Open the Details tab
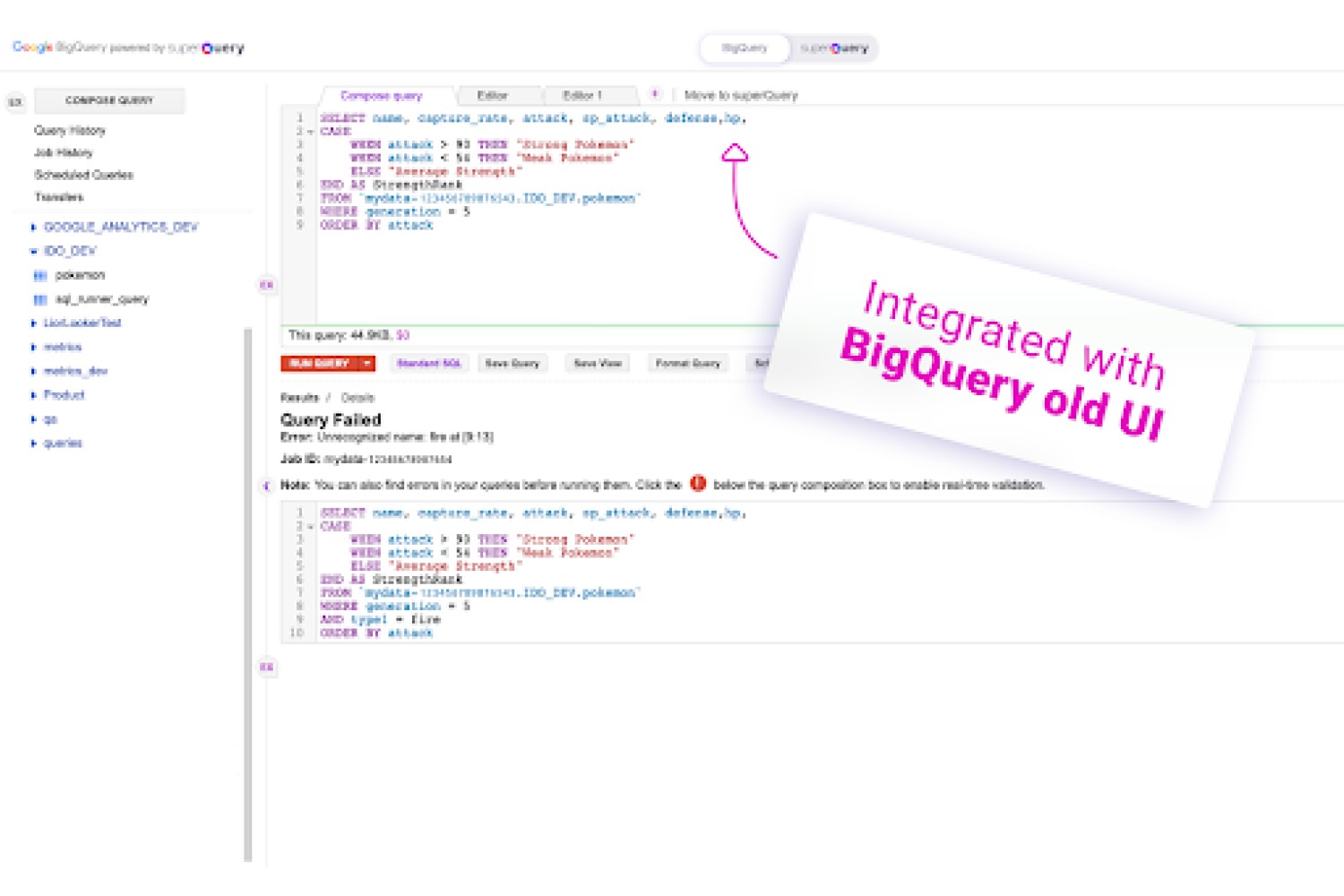This screenshot has width=1344, height=896. [358, 397]
